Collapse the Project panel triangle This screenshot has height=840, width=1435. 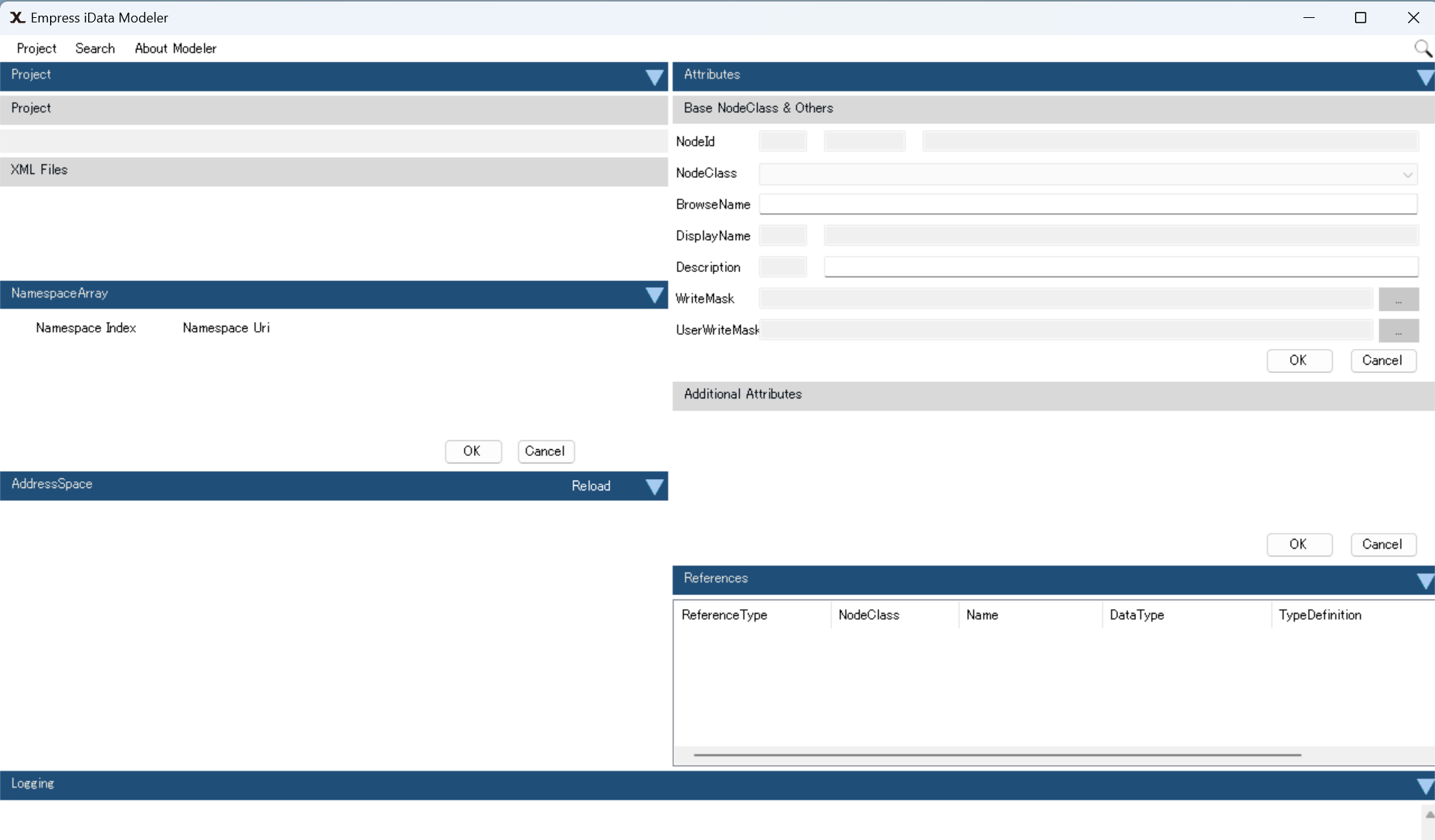click(654, 77)
